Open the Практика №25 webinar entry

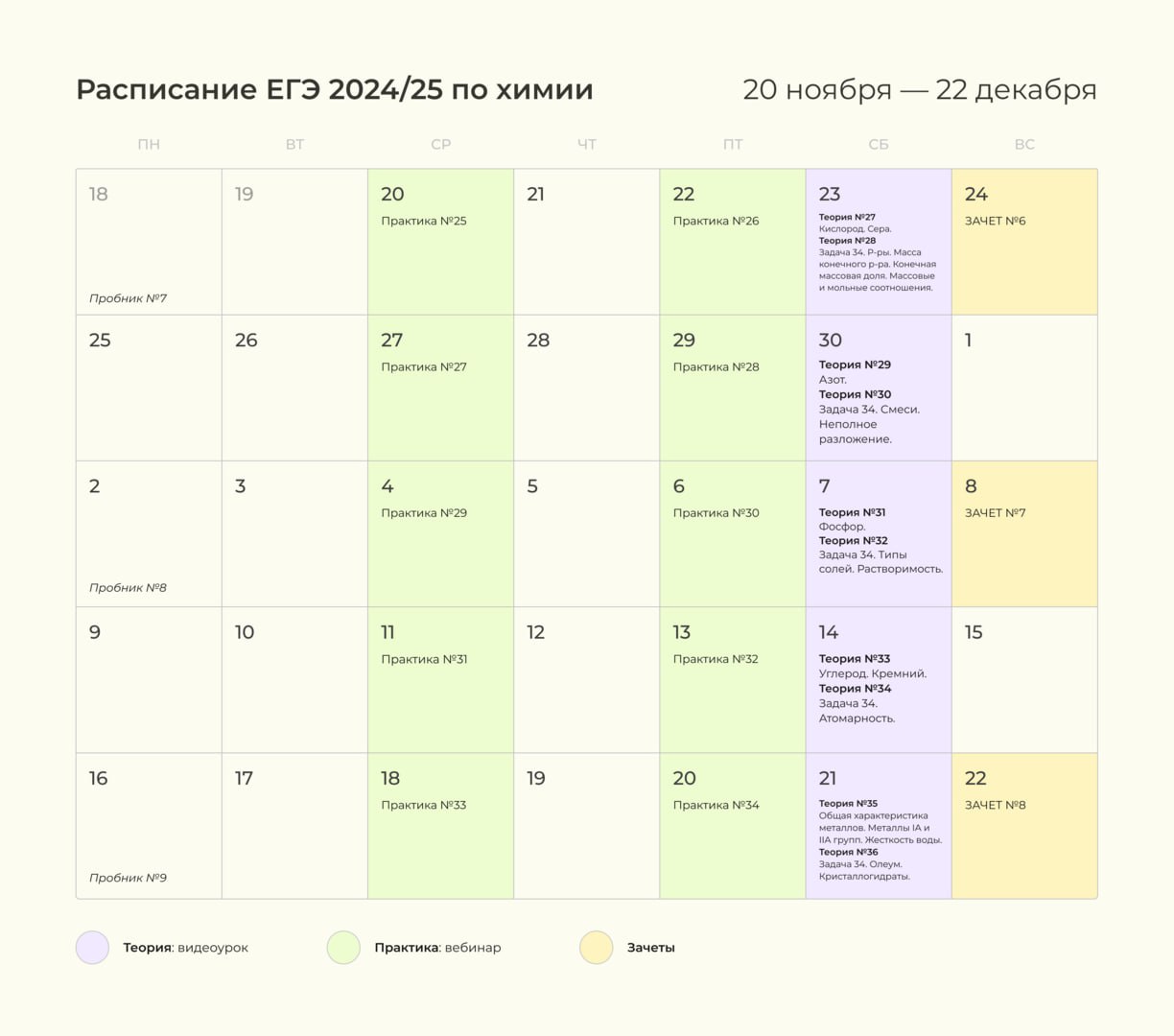(x=424, y=222)
